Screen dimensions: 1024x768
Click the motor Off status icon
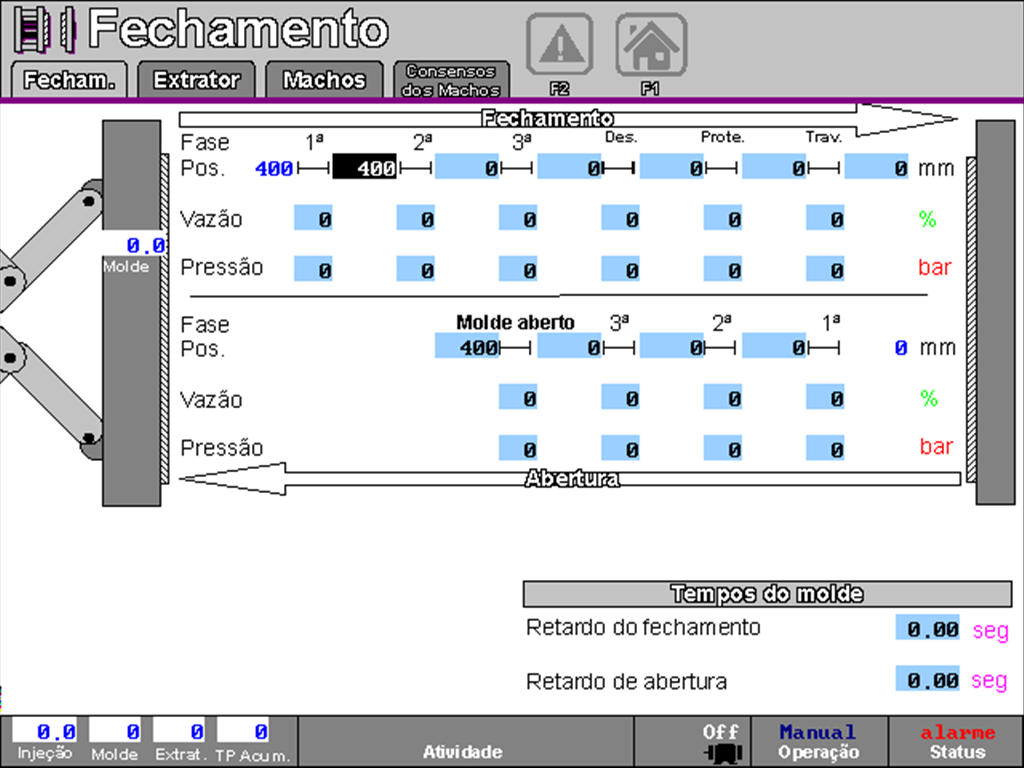pos(721,742)
